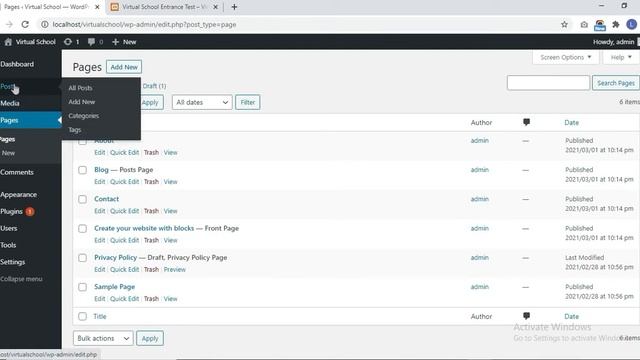Go forward with the arrow button
The height and width of the screenshot is (360, 640).
coord(9,24)
